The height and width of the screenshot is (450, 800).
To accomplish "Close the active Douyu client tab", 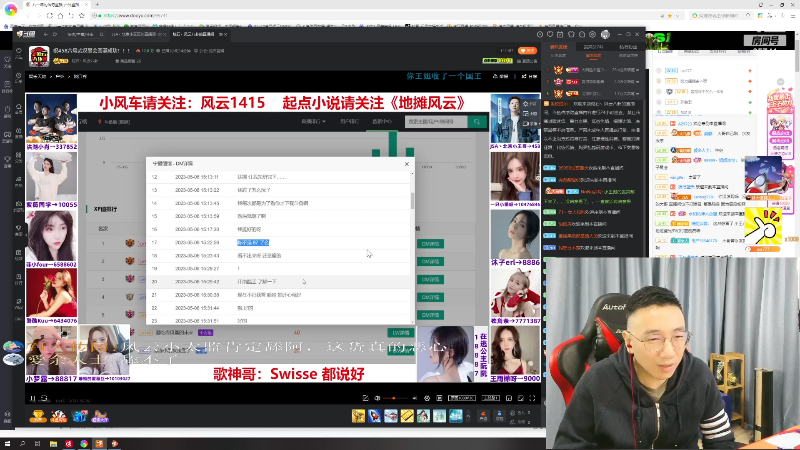I will click(x=226, y=34).
